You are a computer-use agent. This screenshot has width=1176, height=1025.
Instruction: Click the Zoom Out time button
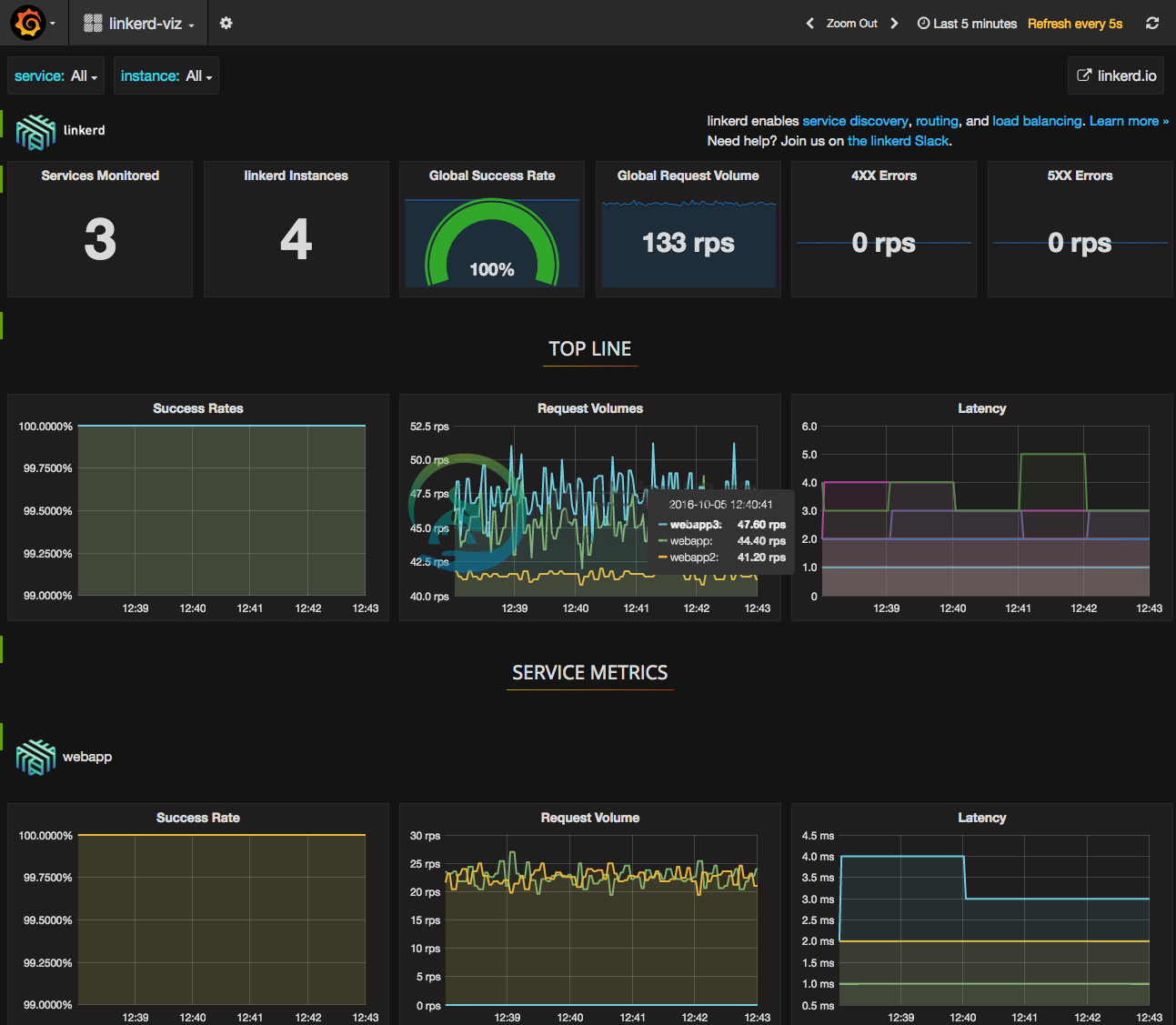click(x=852, y=24)
